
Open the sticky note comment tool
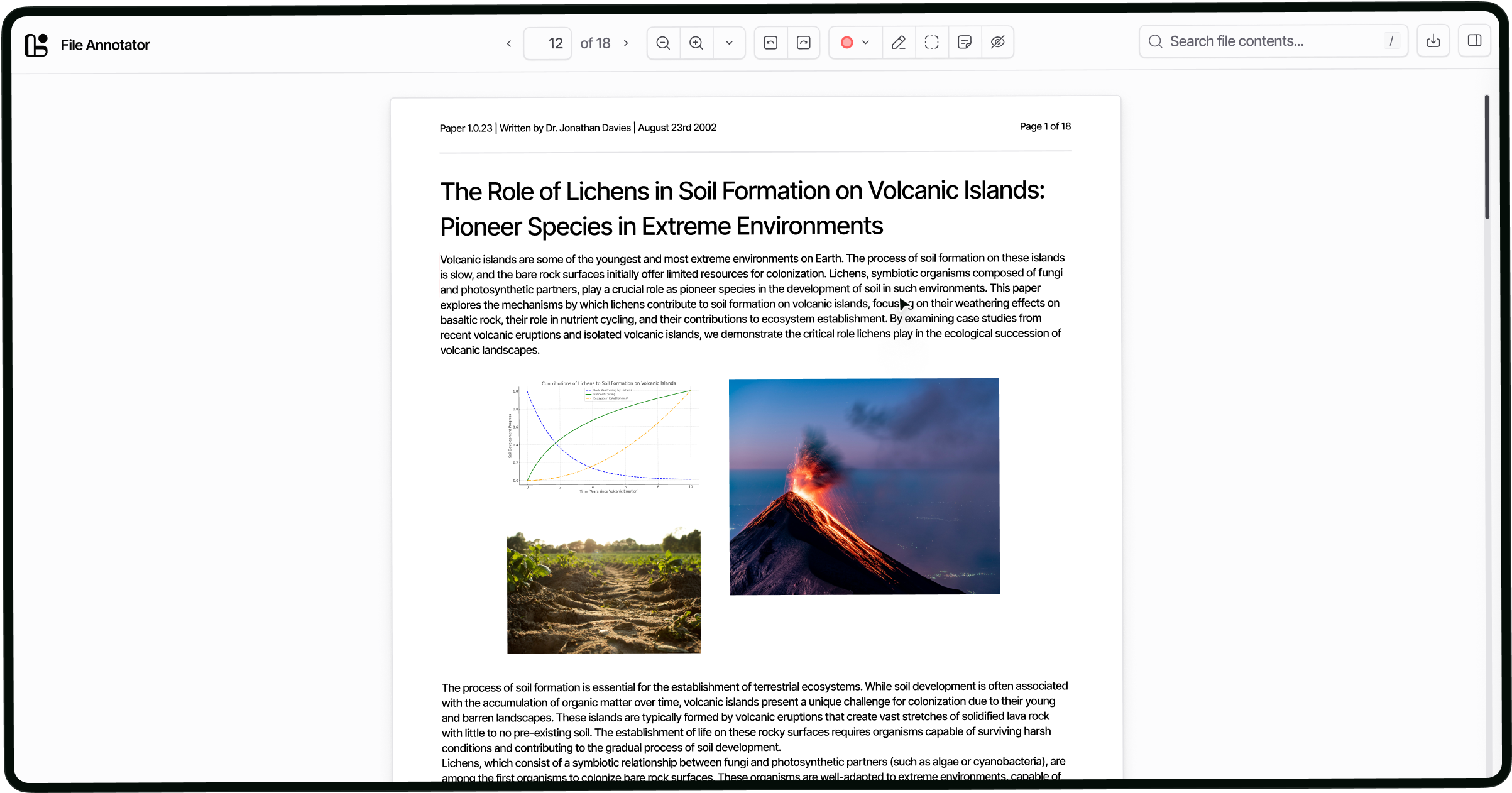(x=965, y=43)
